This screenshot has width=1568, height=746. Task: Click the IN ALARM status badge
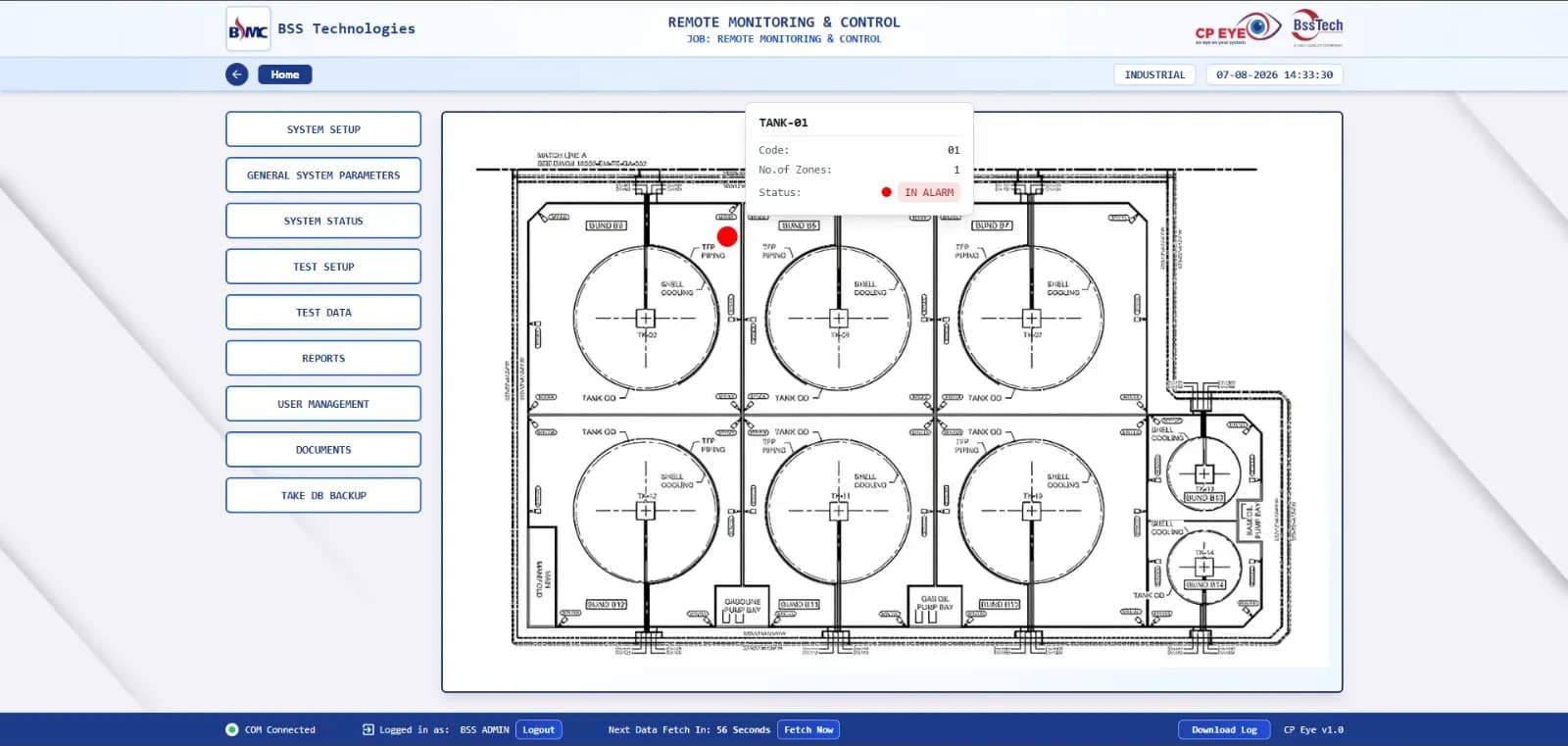[x=929, y=192]
